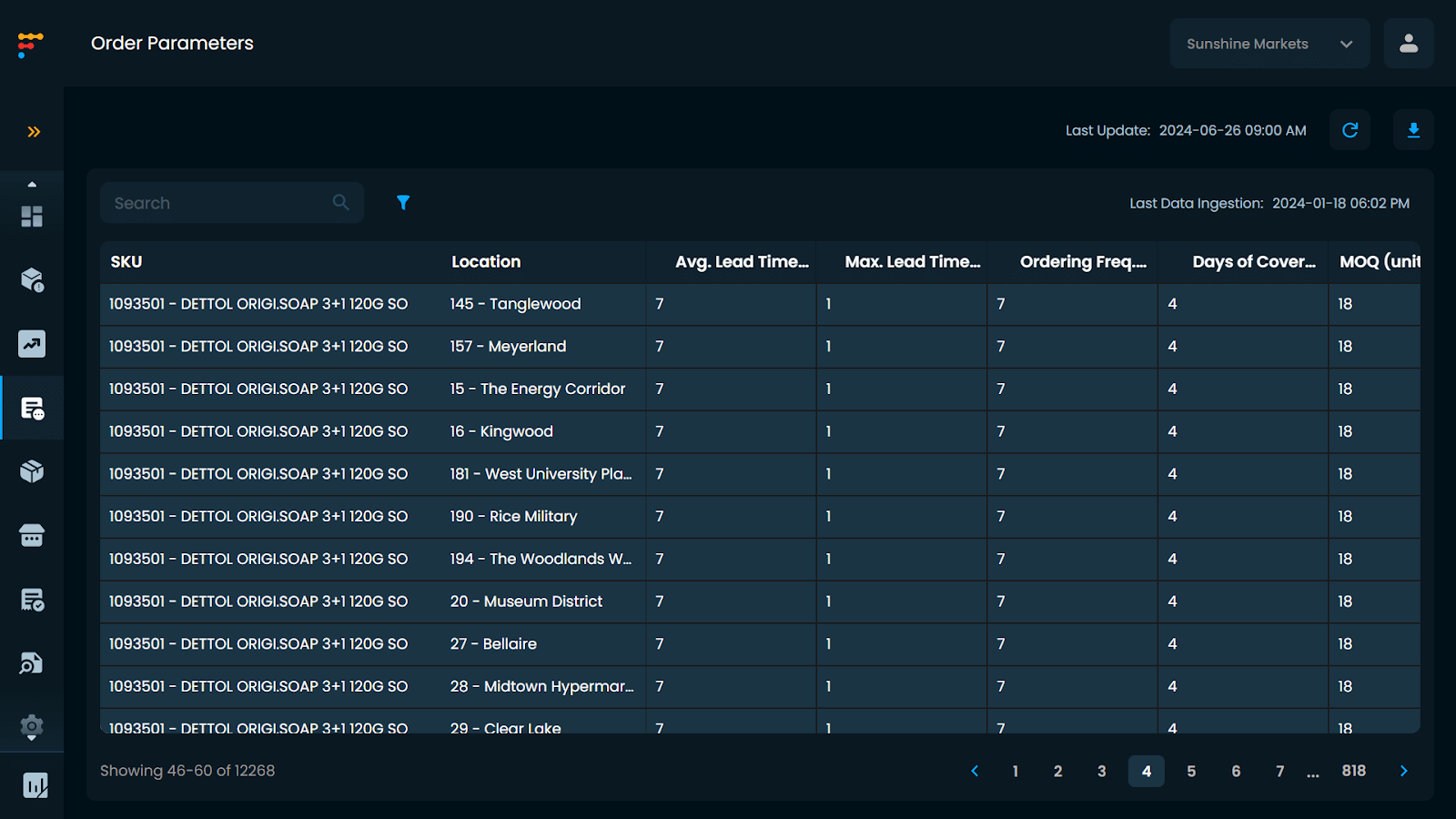This screenshot has height=819, width=1456.
Task: Sort by the Location column header
Action: (486, 262)
